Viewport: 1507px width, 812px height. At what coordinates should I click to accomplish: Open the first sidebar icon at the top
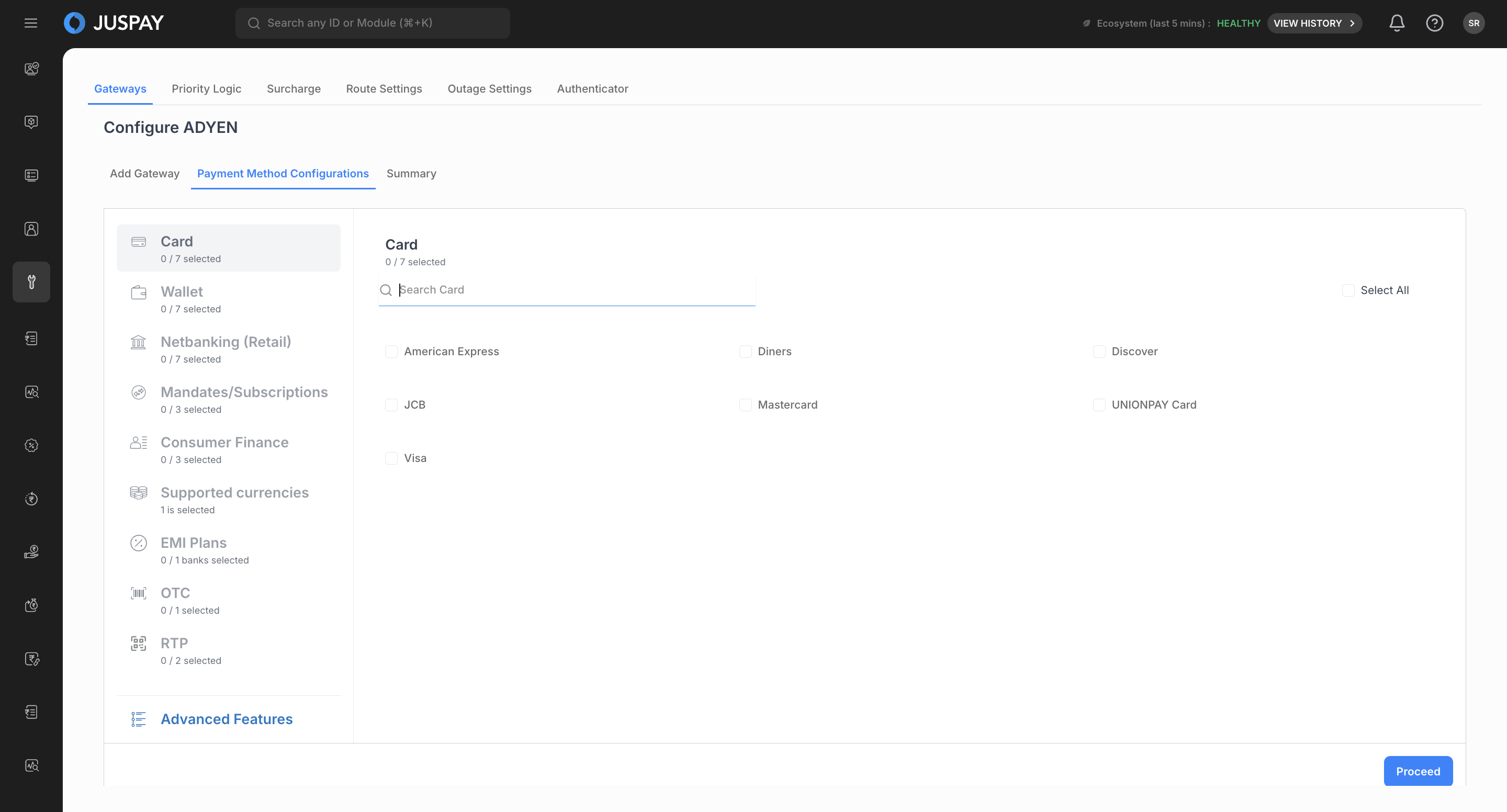31,69
